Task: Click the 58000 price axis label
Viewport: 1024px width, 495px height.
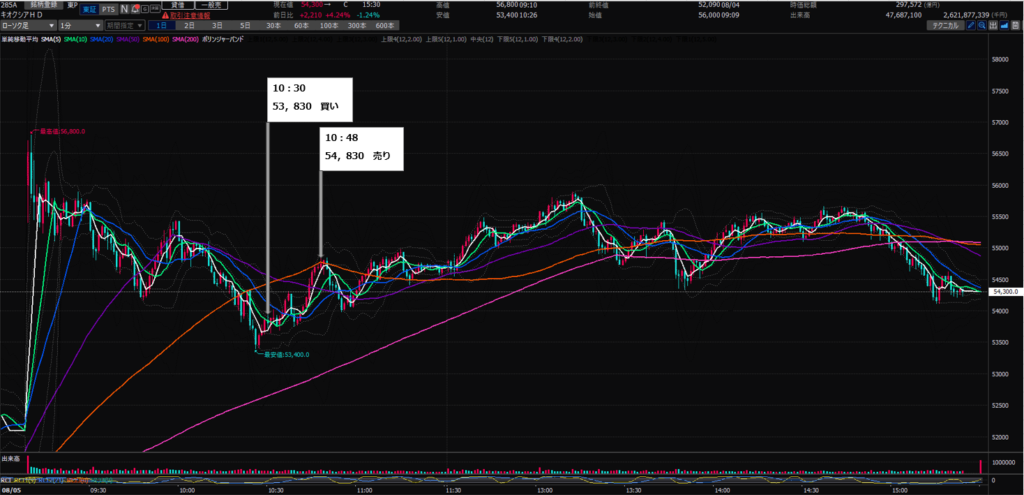Action: tap(1000, 60)
